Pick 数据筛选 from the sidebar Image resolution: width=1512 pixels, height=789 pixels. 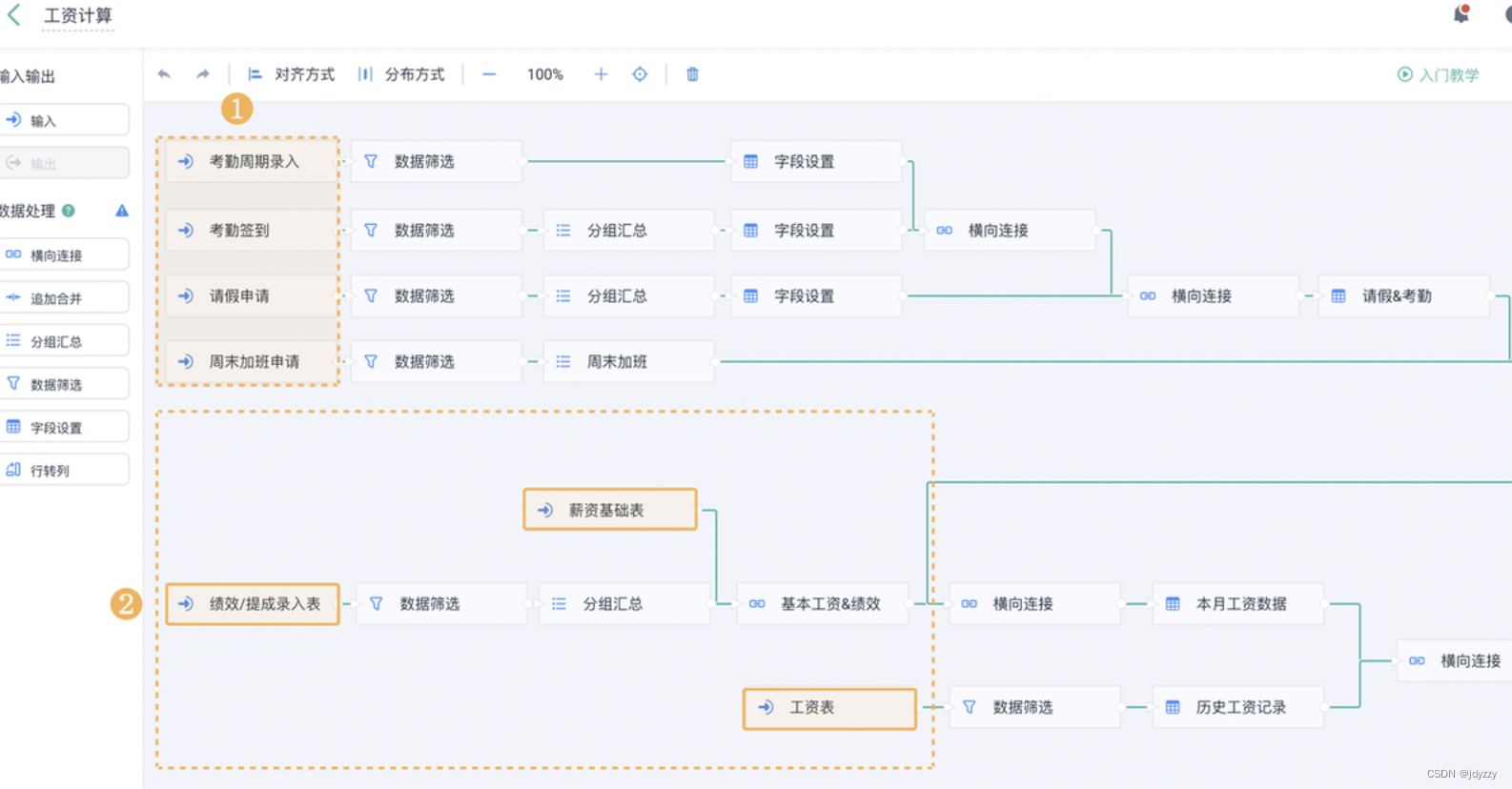63,384
